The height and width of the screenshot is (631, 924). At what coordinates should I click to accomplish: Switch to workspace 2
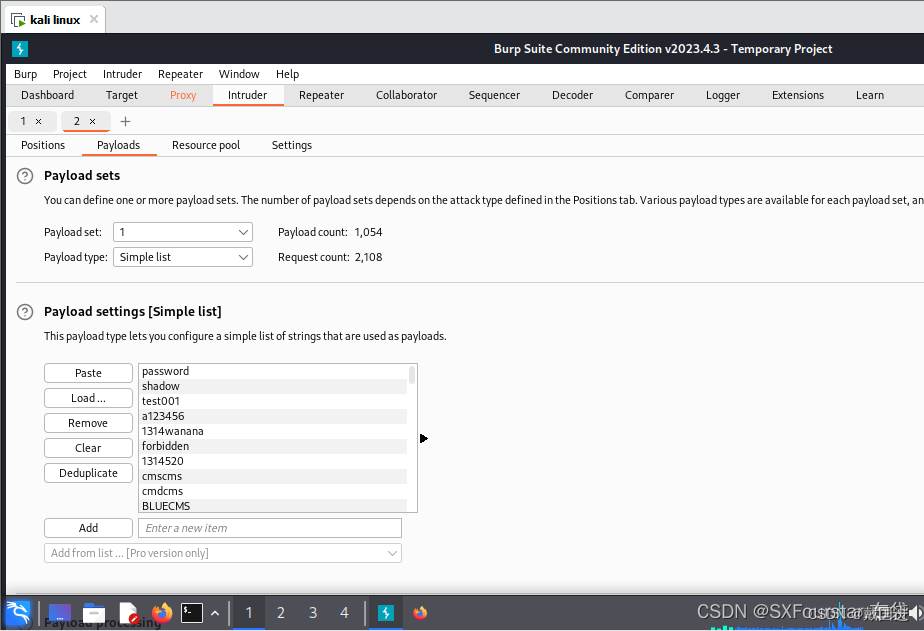pyautogui.click(x=281, y=613)
